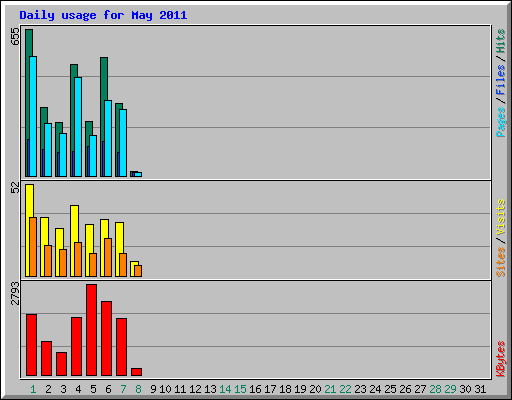Click day 15 on the x-axis
Screen dimensions: 512x400
coord(240,389)
